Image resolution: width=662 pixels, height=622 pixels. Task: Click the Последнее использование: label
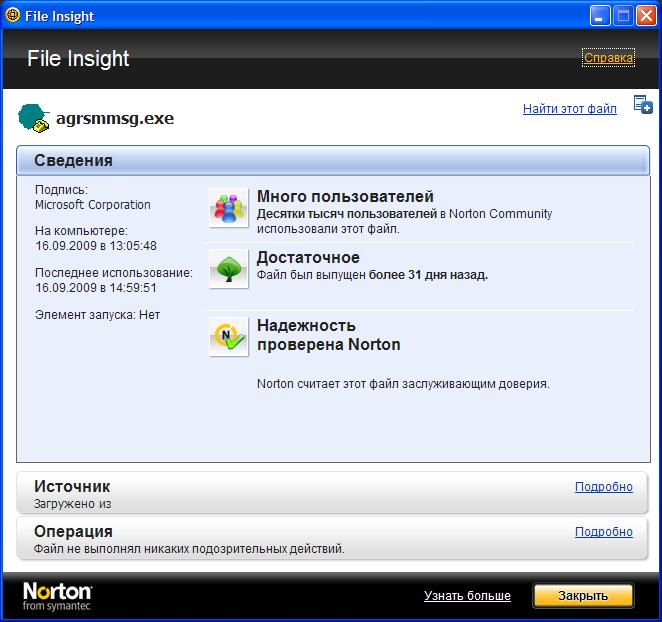coord(114,273)
